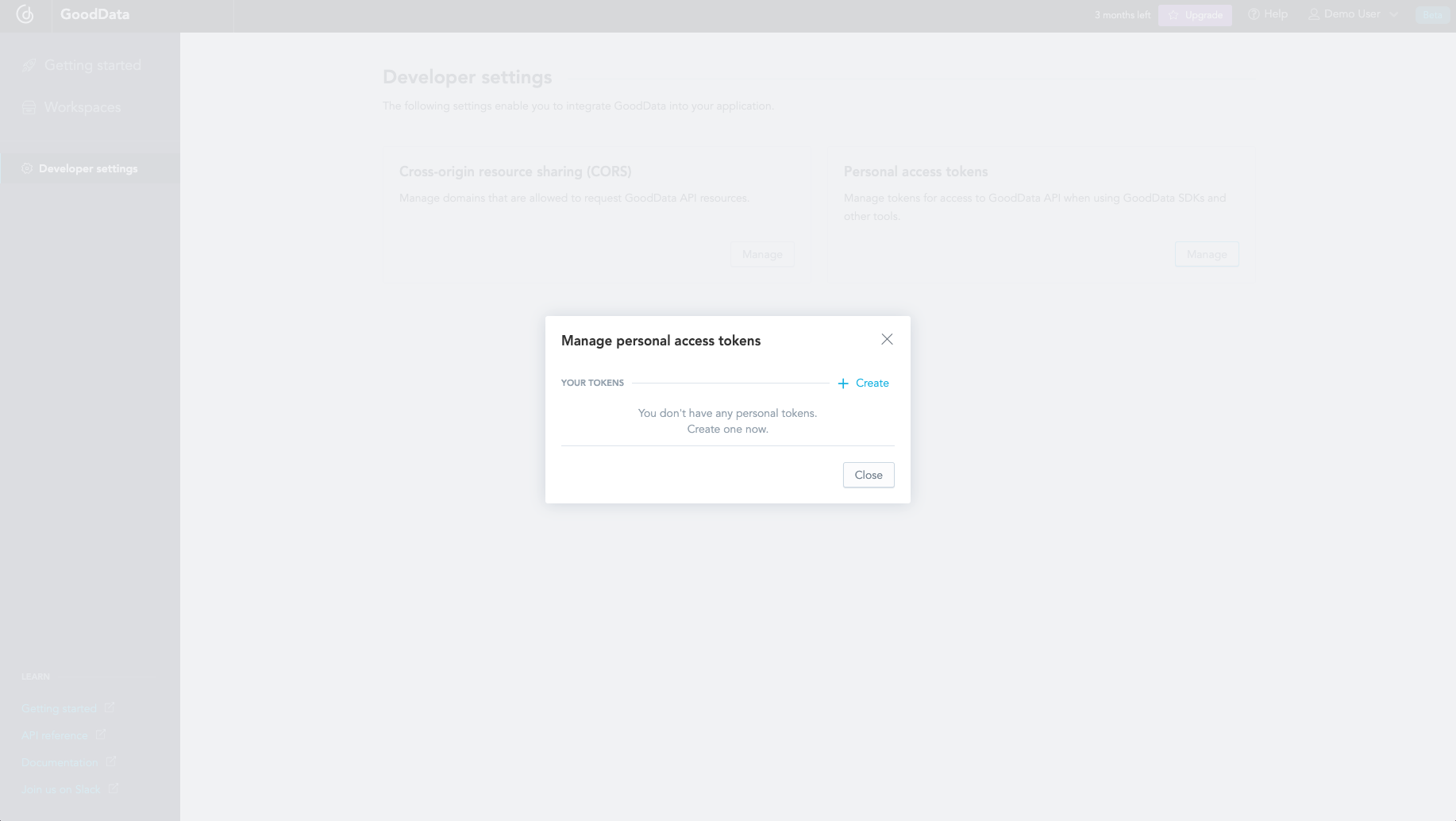Screen dimensions: 1456x821
Task: Click Create to add a new token
Action: (863, 384)
